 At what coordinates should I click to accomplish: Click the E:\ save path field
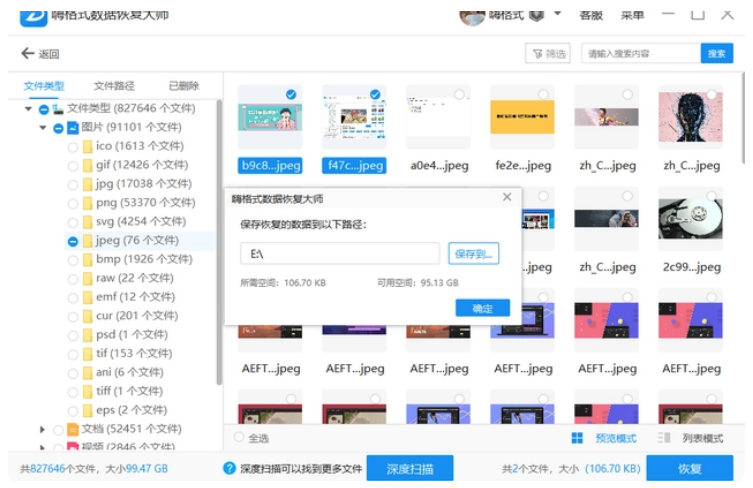[x=340, y=254]
